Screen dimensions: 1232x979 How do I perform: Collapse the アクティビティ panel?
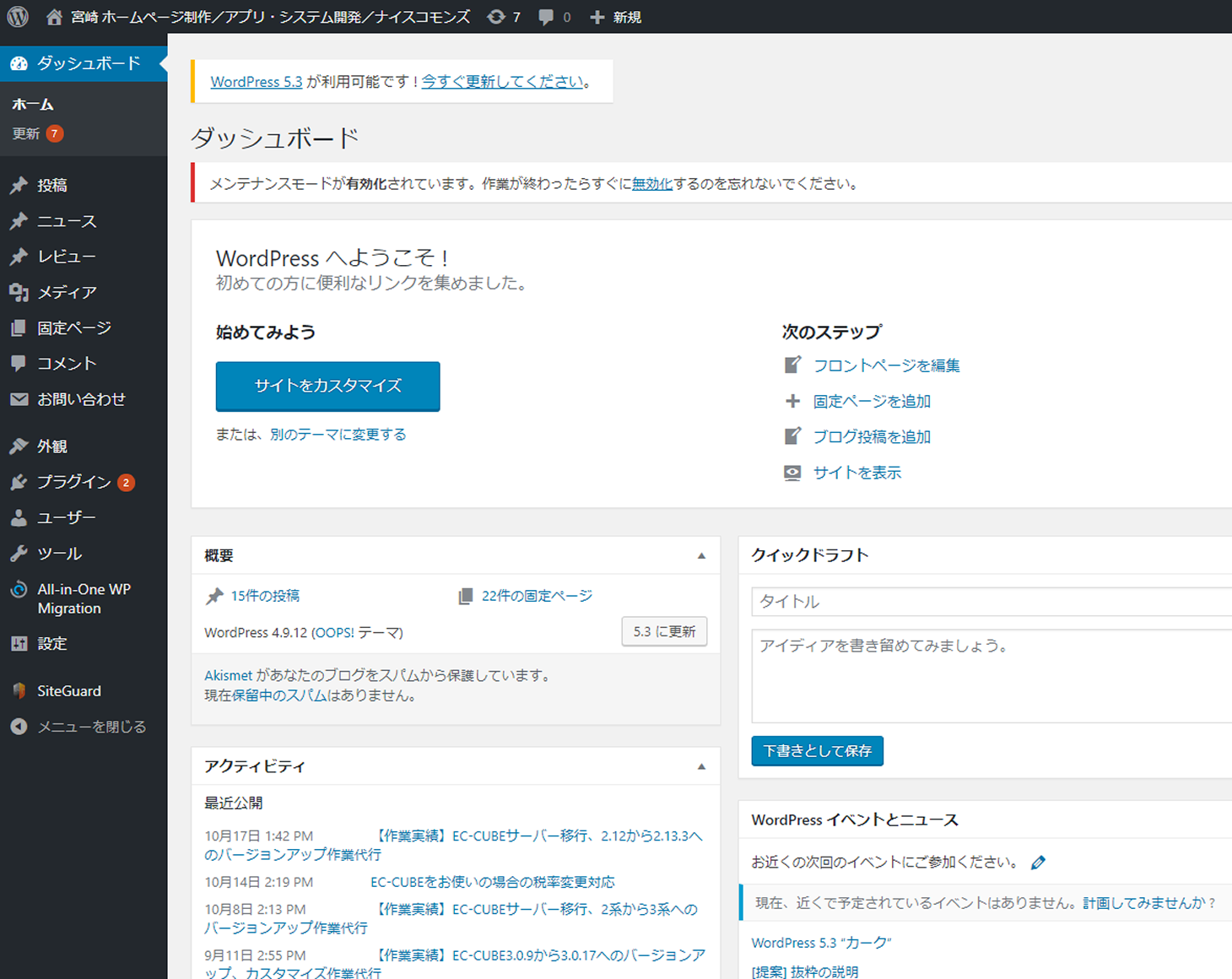tap(701, 767)
